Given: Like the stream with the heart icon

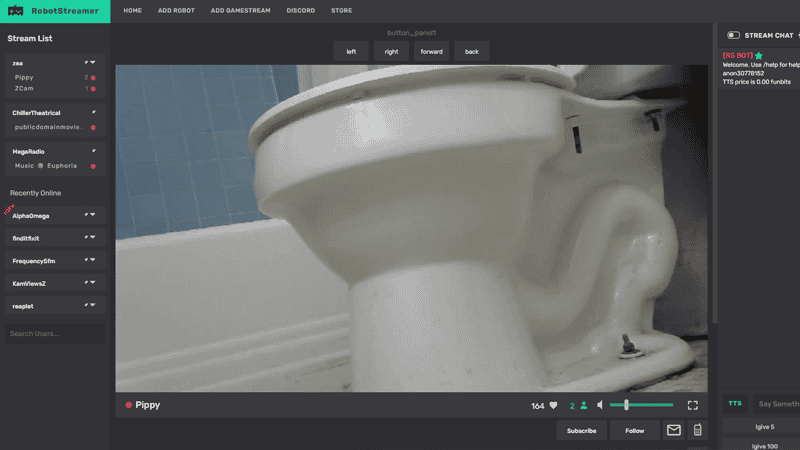Looking at the screenshot, I should (x=554, y=406).
